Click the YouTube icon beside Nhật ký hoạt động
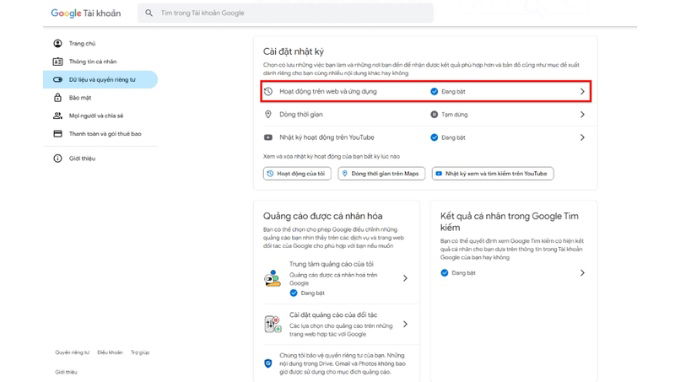 pos(268,137)
